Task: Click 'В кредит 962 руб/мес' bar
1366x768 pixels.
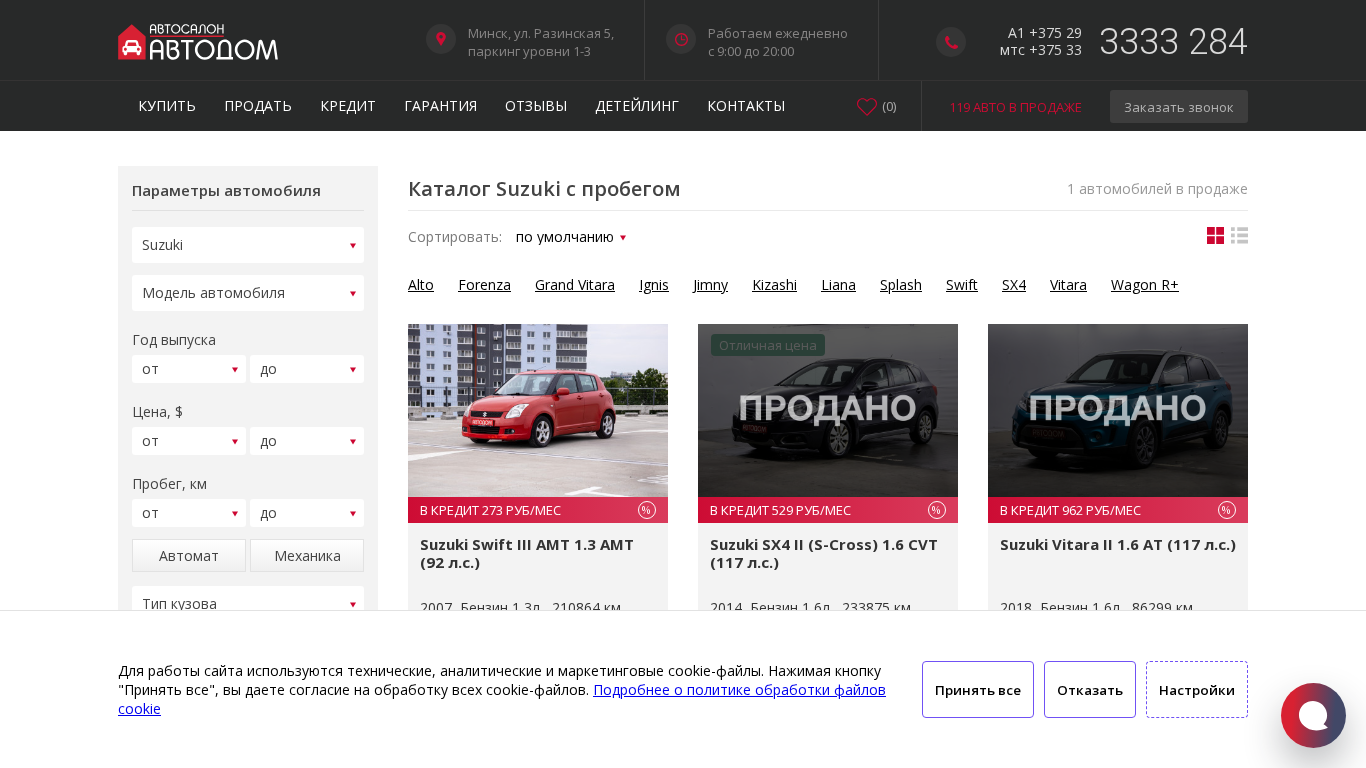Action: click(1118, 510)
